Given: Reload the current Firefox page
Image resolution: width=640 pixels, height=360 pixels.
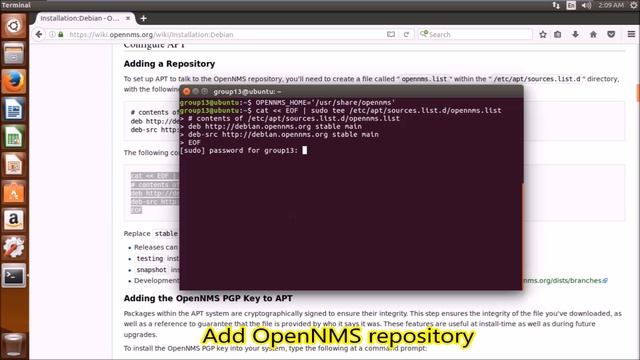Looking at the screenshot, I should coord(406,35).
